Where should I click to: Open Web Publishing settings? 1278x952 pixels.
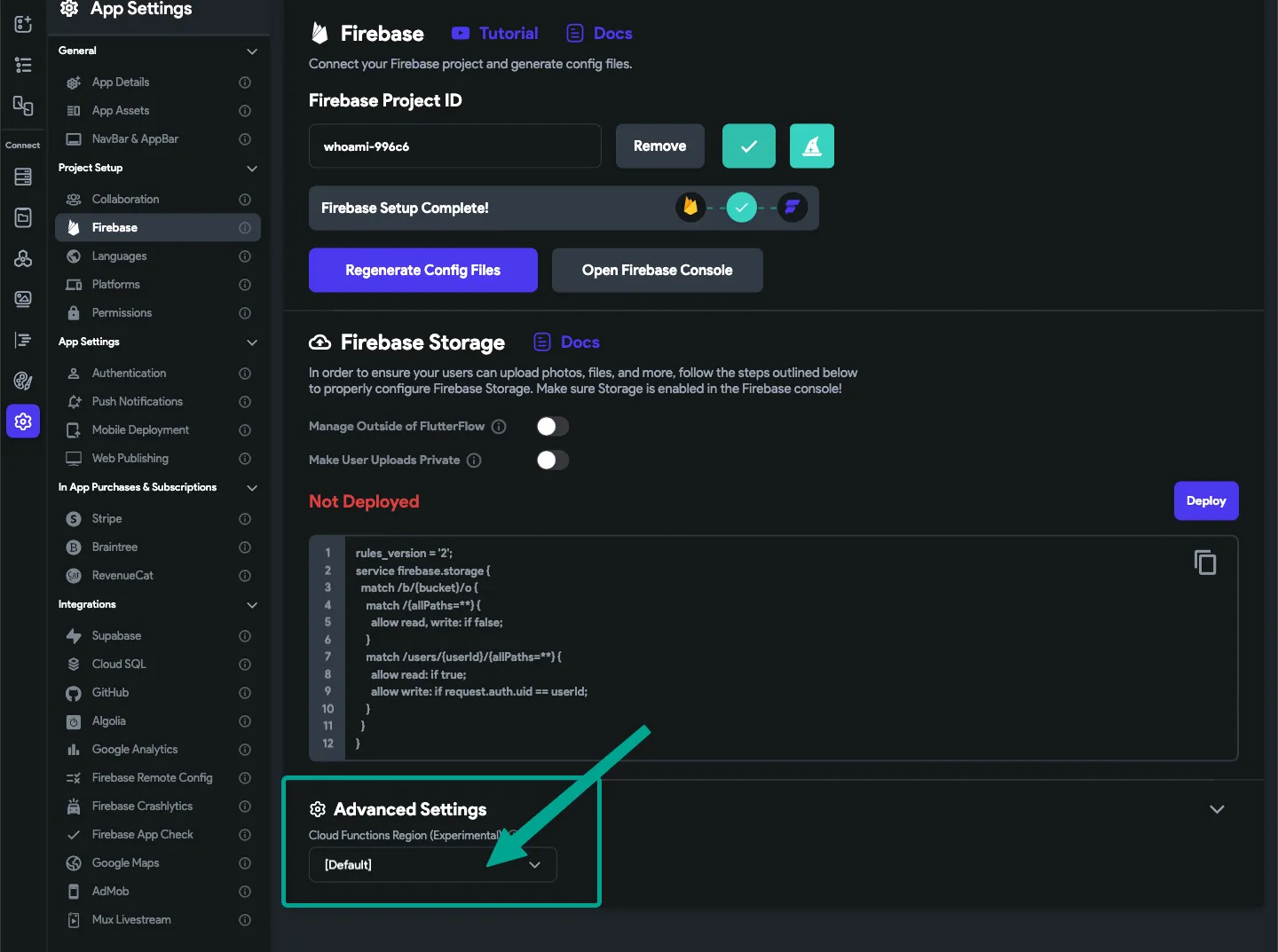pos(158,459)
